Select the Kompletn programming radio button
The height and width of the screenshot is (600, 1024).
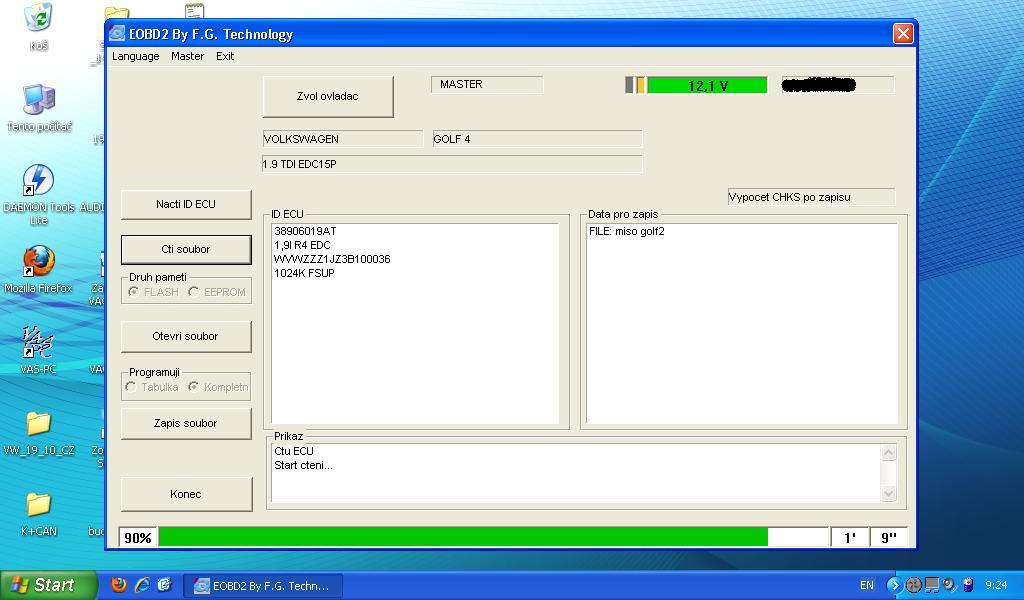tap(193, 387)
